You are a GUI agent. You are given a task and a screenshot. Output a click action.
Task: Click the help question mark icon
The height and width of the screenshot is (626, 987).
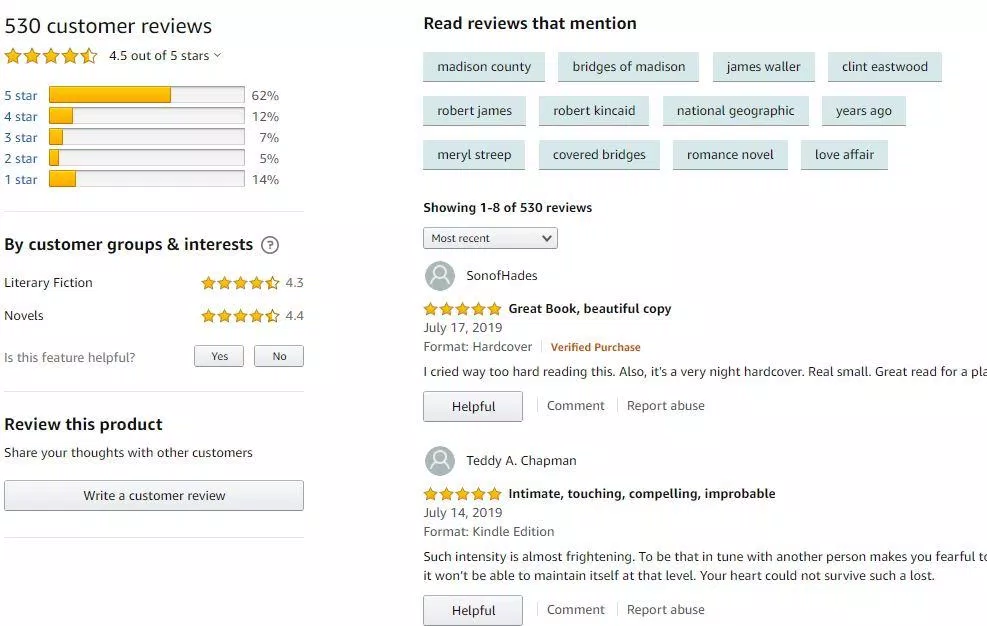click(x=269, y=245)
